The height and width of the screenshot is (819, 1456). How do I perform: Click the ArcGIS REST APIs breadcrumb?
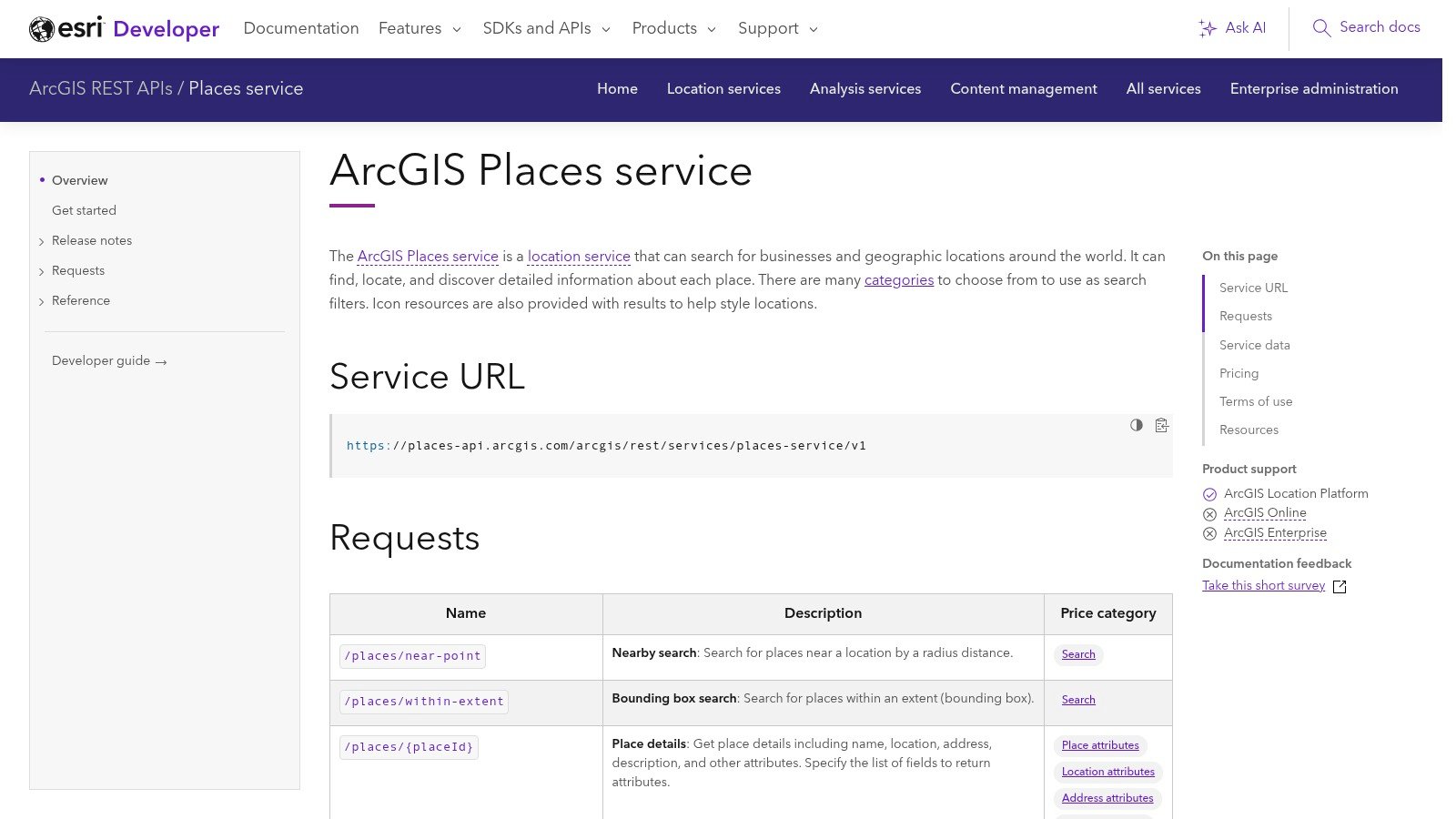point(101,88)
